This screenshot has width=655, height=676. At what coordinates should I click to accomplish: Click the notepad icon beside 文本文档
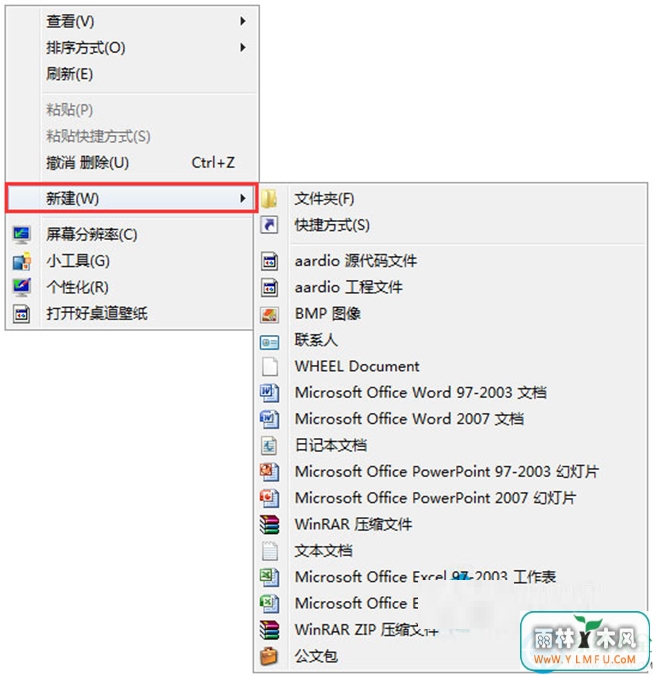[270, 551]
